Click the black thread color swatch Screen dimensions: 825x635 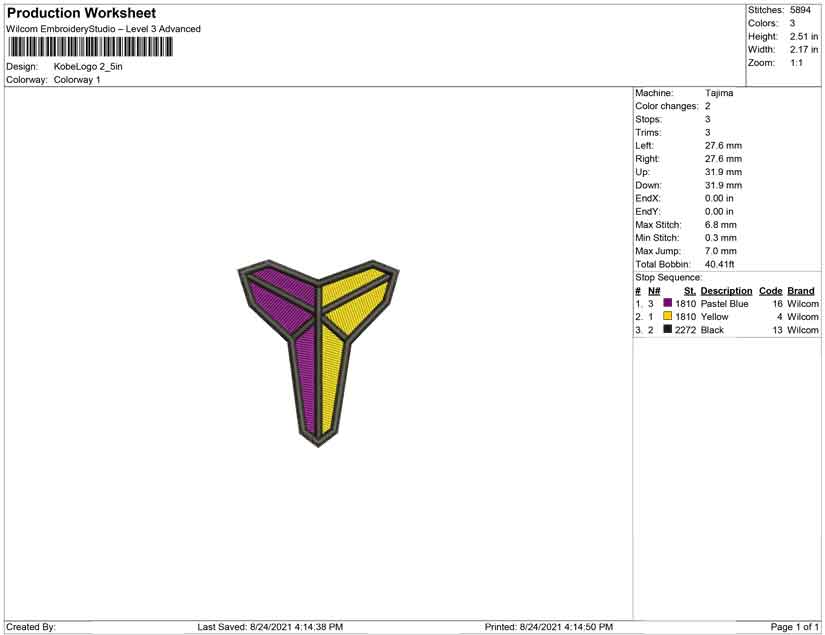[x=668, y=329]
